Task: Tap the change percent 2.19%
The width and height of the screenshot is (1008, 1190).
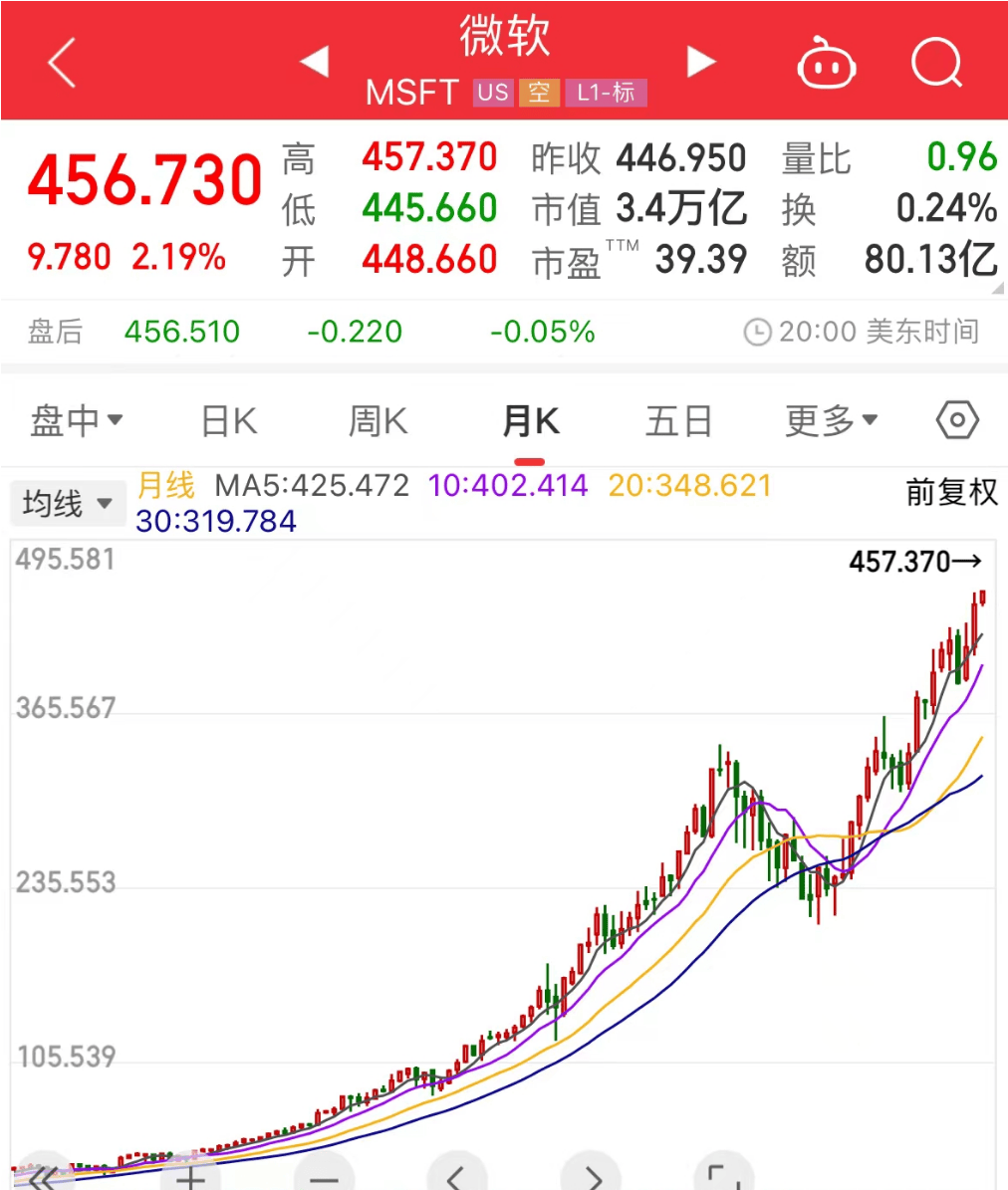Action: click(x=178, y=257)
